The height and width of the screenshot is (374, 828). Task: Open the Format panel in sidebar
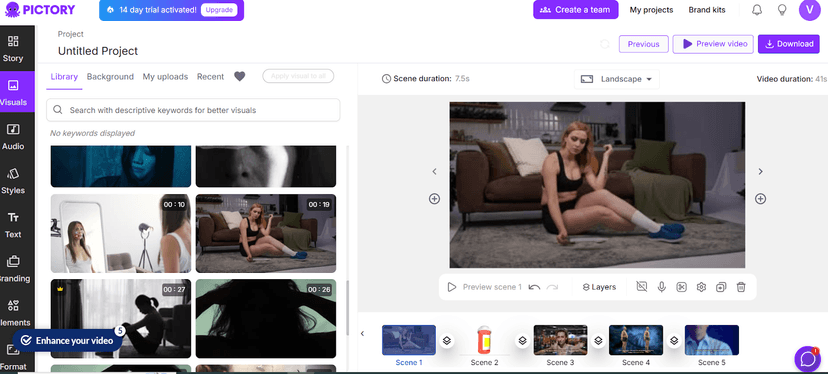13,357
